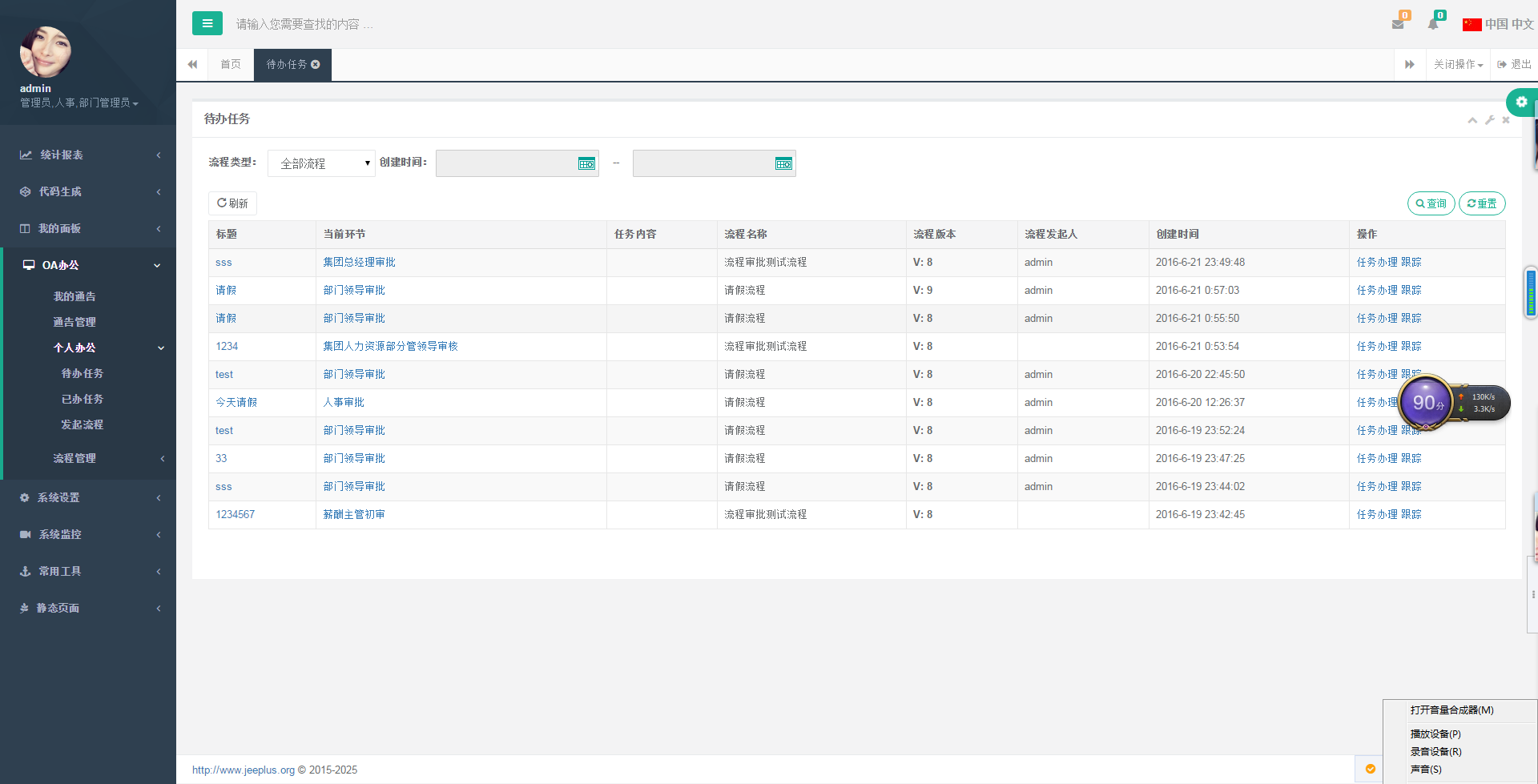Toggle the sidebar with the green hamburger button
Image resolution: width=1538 pixels, height=784 pixels.
(x=207, y=23)
